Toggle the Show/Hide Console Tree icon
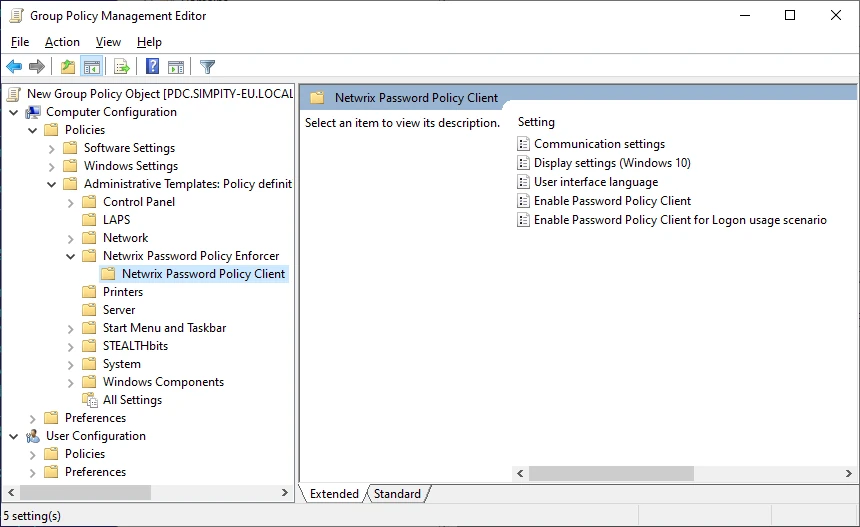The height and width of the screenshot is (527, 860). pyautogui.click(x=92, y=67)
